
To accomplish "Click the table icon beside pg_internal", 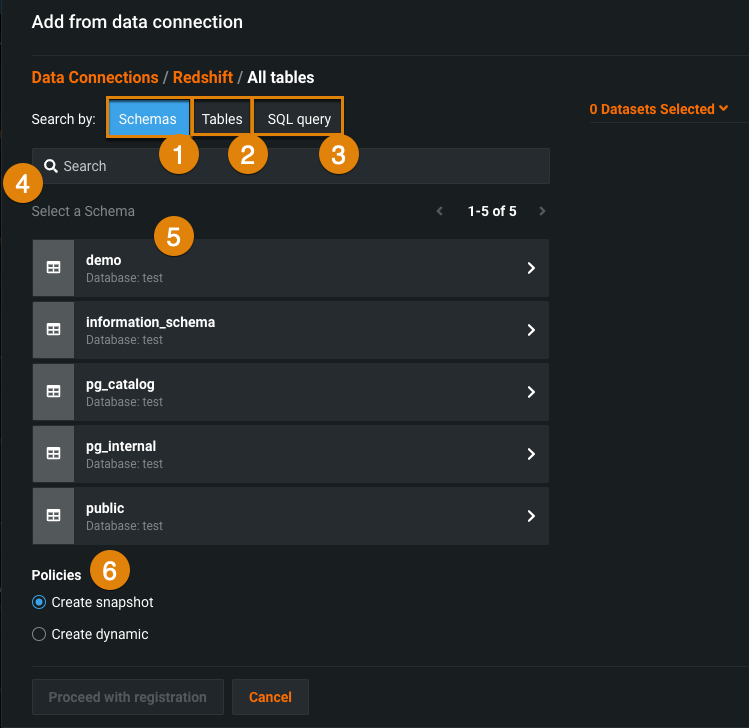I will [x=53, y=454].
